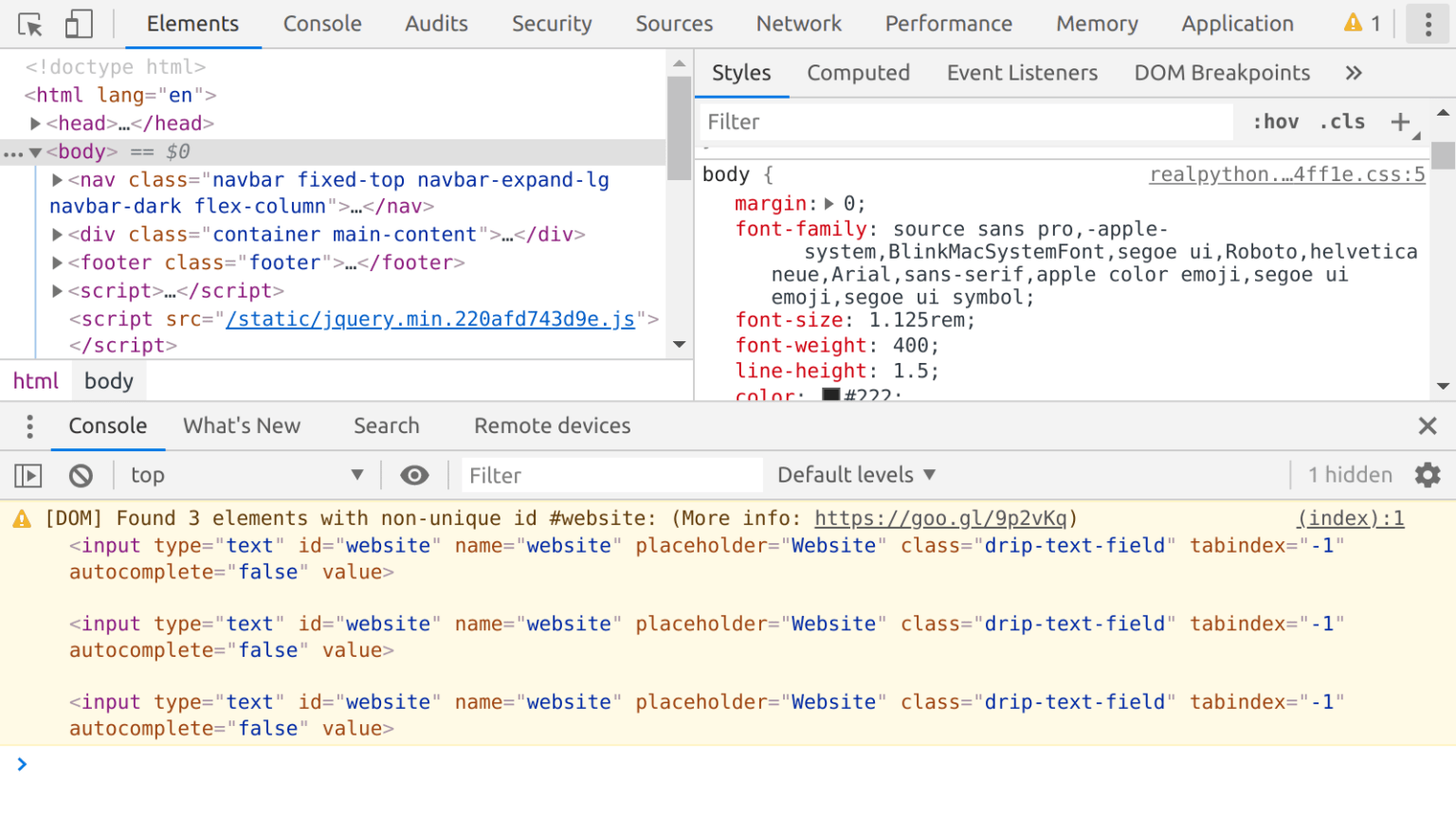
Task: Click the warning indicator showing 1 warning
Action: pos(1354,24)
